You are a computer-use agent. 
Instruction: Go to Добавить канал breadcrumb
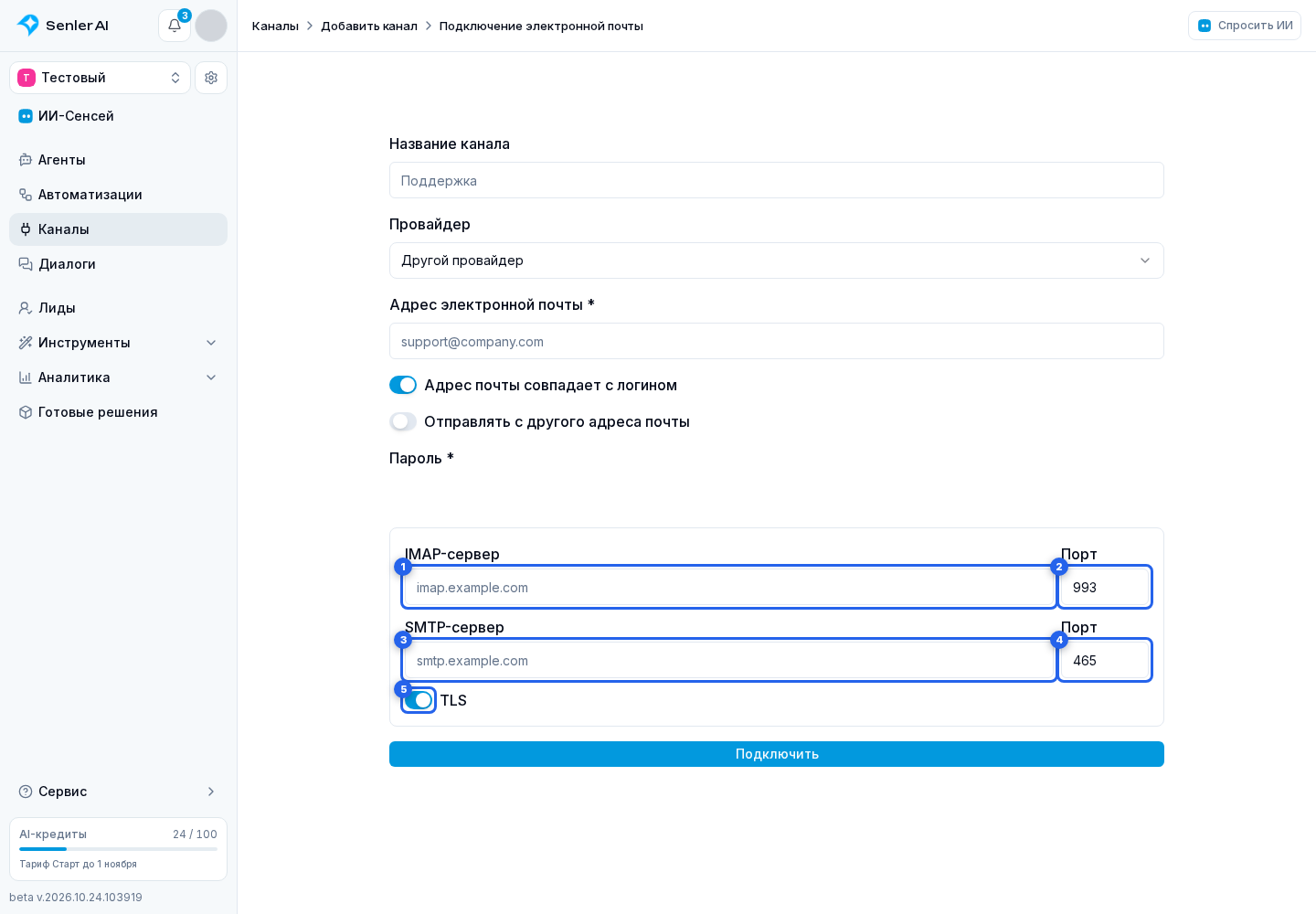coord(369,26)
